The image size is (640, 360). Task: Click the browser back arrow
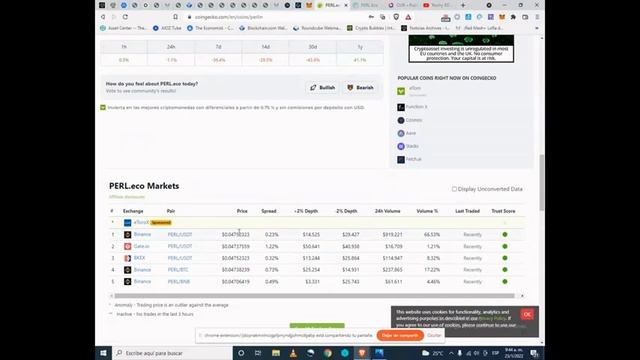point(103,17)
